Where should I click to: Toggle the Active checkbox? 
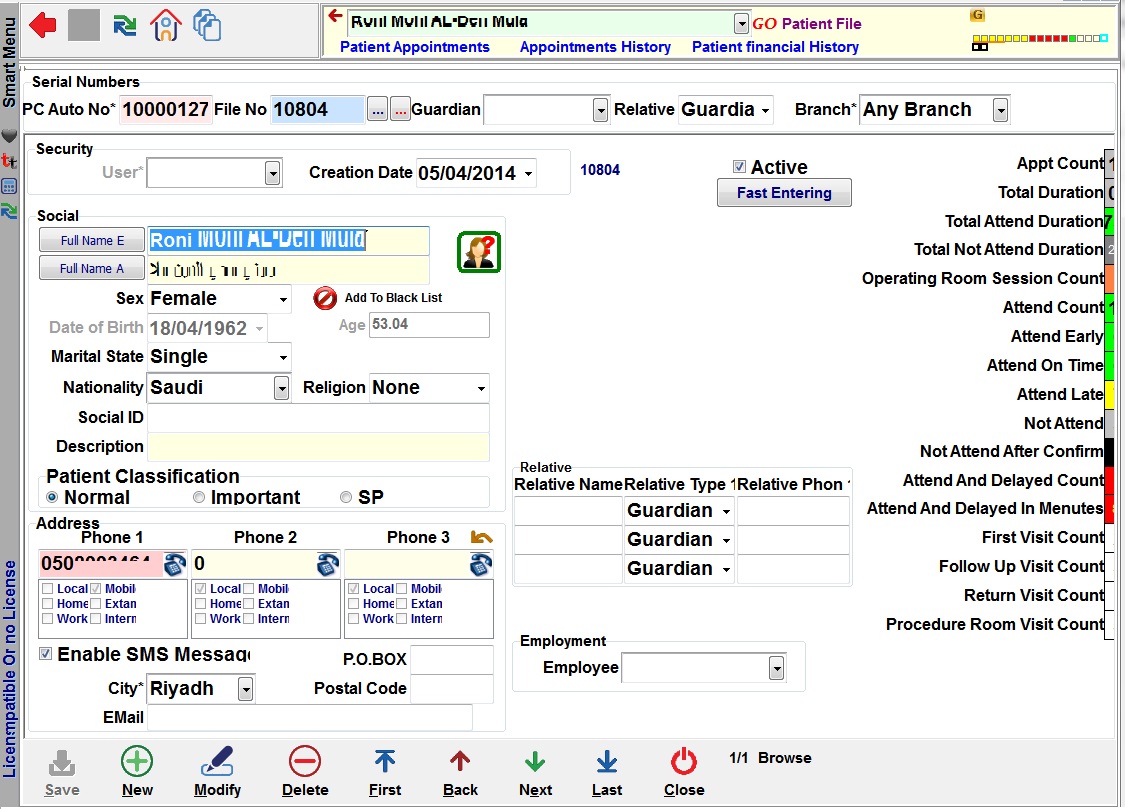point(739,166)
